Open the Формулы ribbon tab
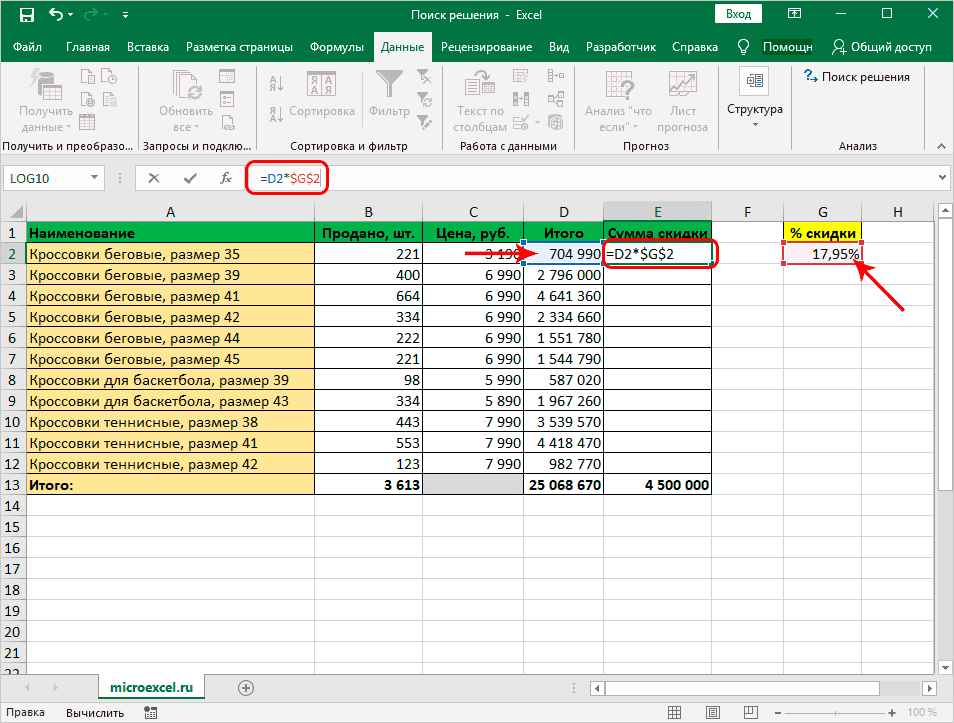This screenshot has height=723, width=954. 336,47
